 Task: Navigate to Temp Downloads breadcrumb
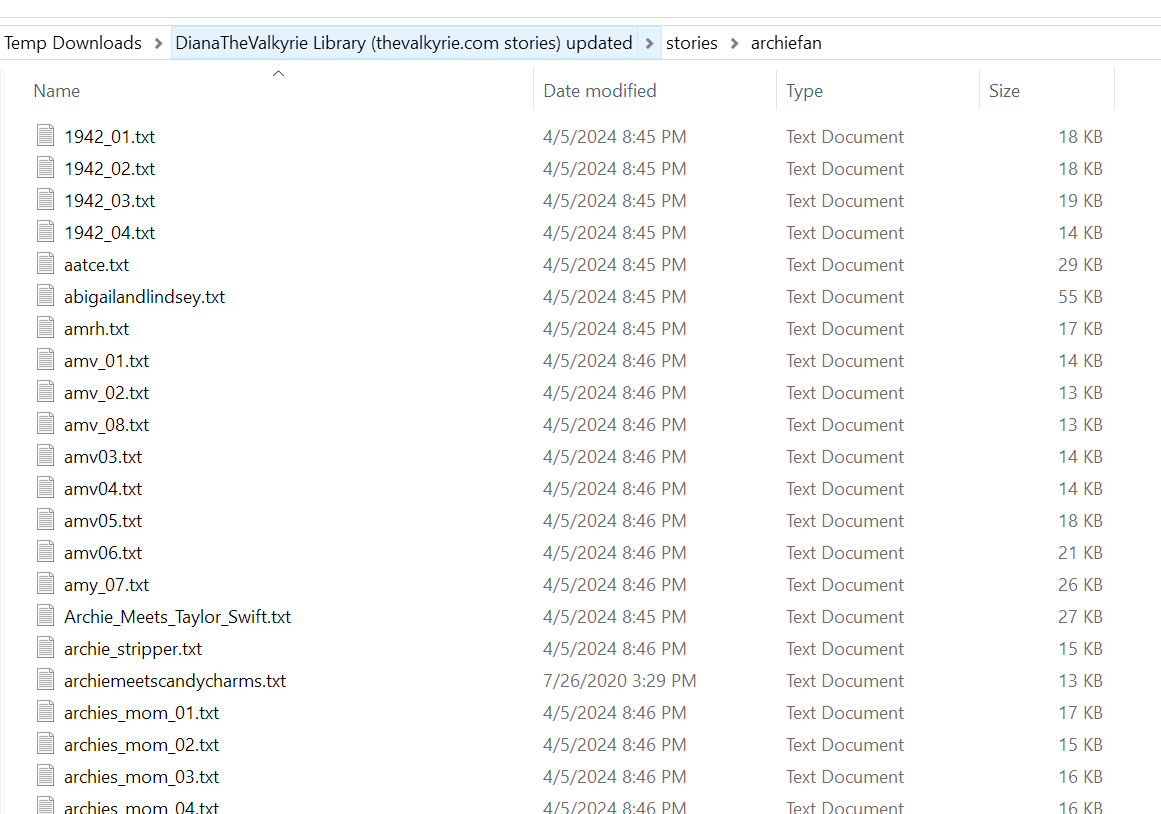pyautogui.click(x=73, y=43)
